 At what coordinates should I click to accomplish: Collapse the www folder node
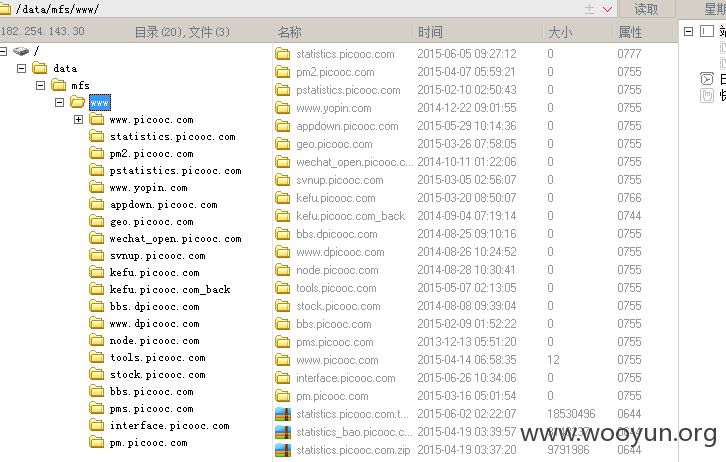pos(59,102)
